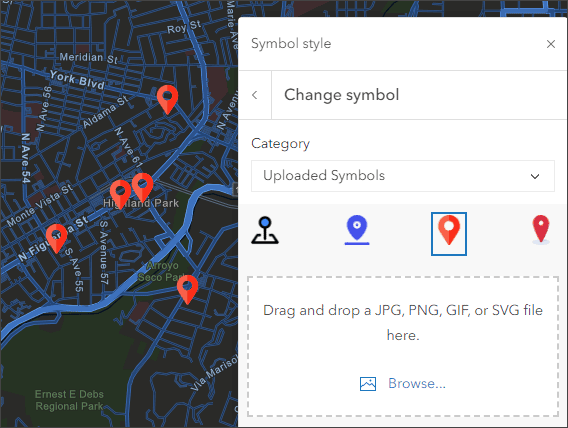Go back using the left chevron arrow

point(255,95)
